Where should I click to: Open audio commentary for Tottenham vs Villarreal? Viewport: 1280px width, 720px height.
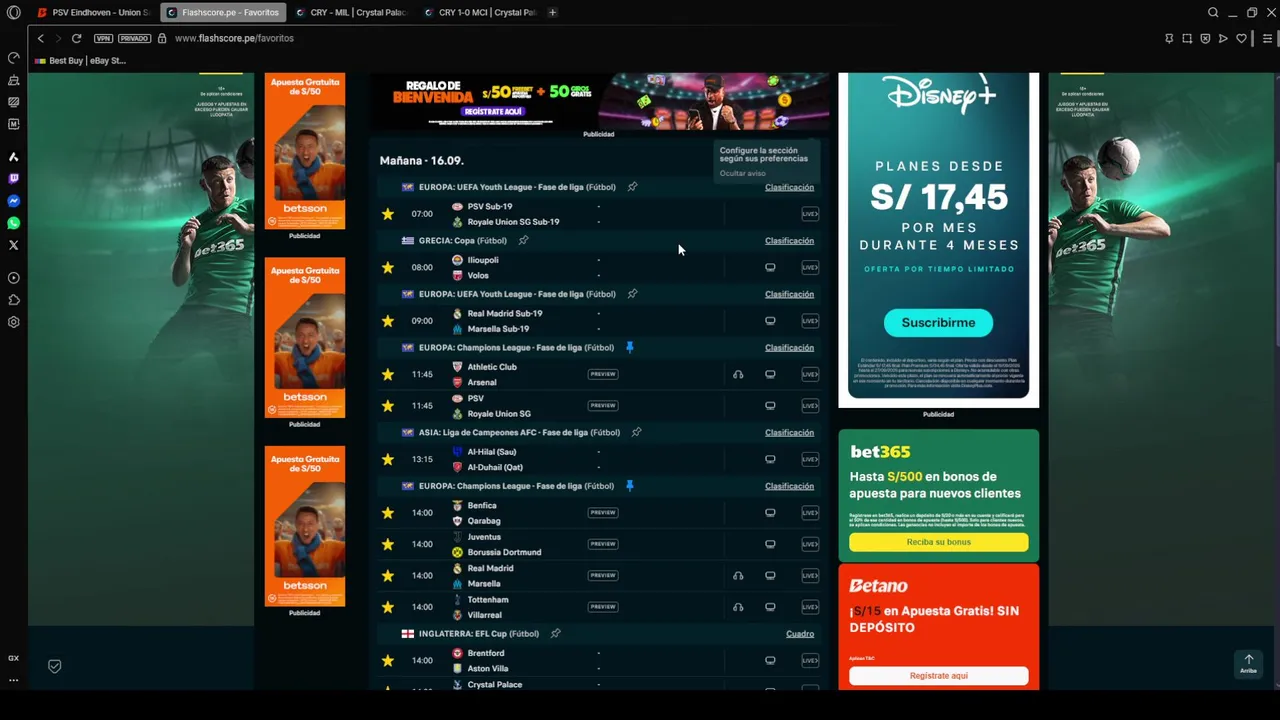[x=738, y=607]
